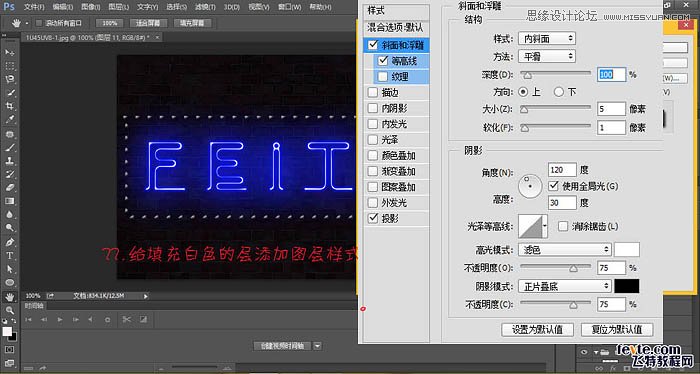Click 适合屏幕 button in options bar
Image resolution: width=700 pixels, height=374 pixels.
click(148, 23)
